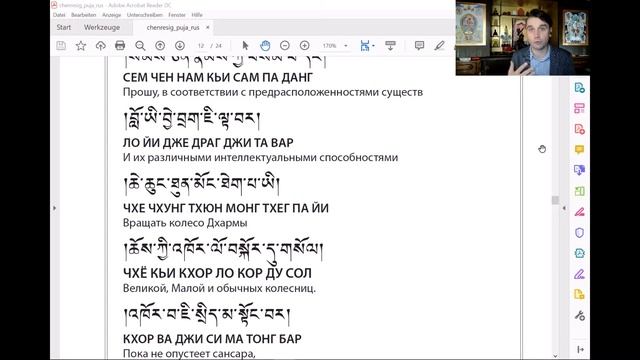Click the presenter webcam video overlay
640x360 pixels.
click(x=523, y=38)
